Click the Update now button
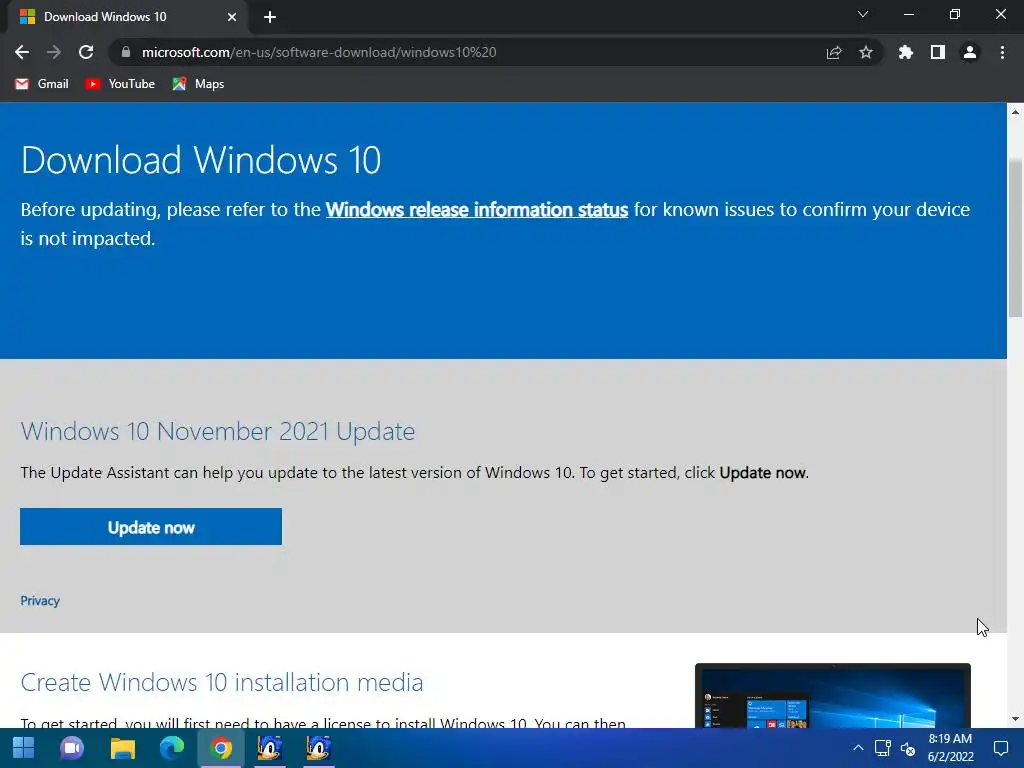 151,526
